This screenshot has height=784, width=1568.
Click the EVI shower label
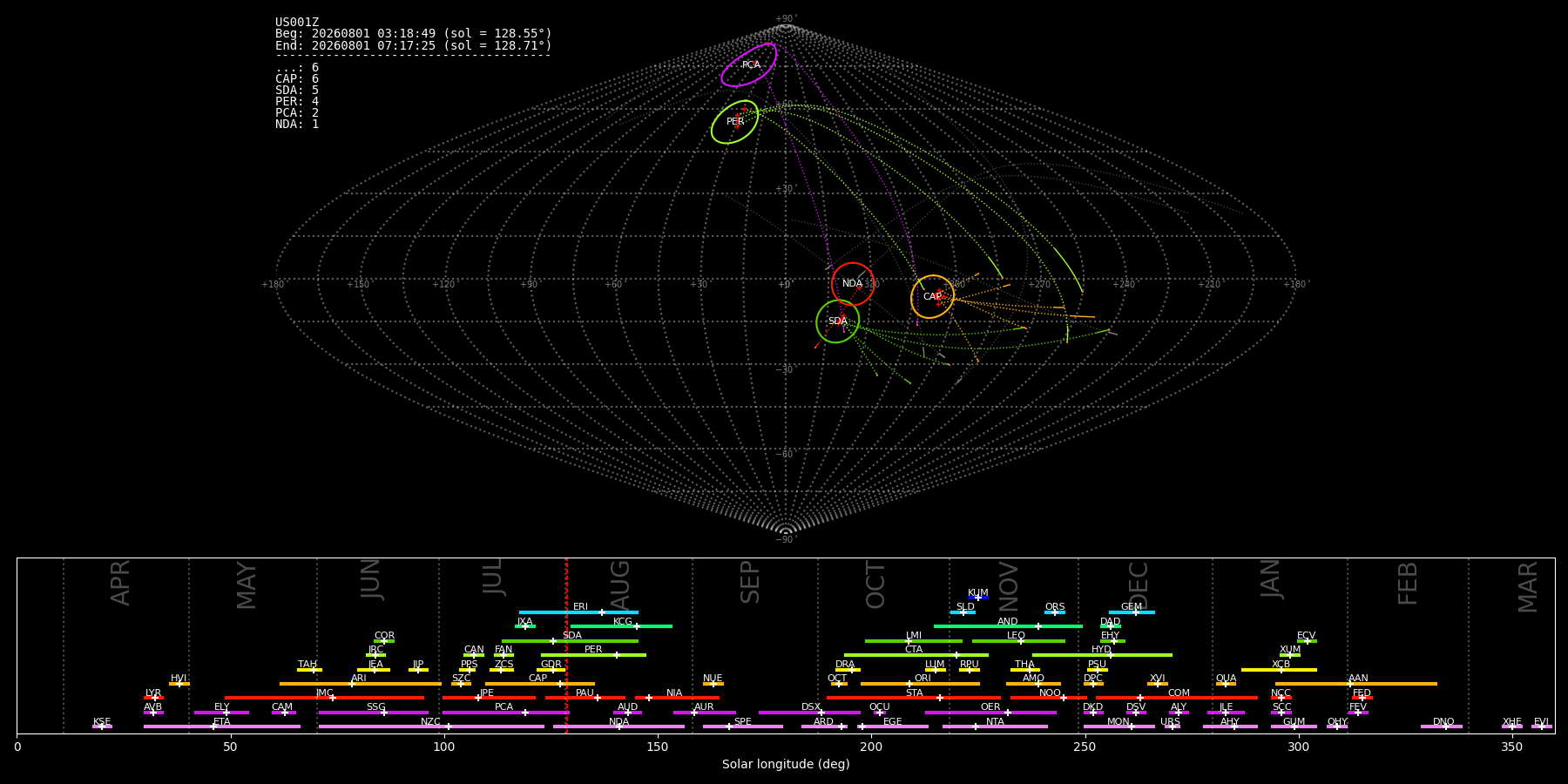[x=1541, y=721]
